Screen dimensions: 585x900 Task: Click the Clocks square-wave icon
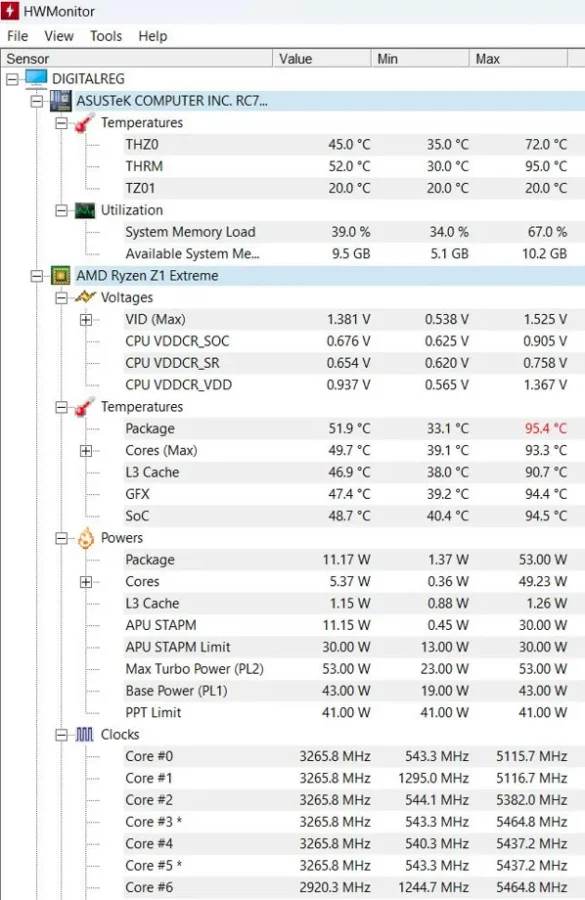click(84, 735)
